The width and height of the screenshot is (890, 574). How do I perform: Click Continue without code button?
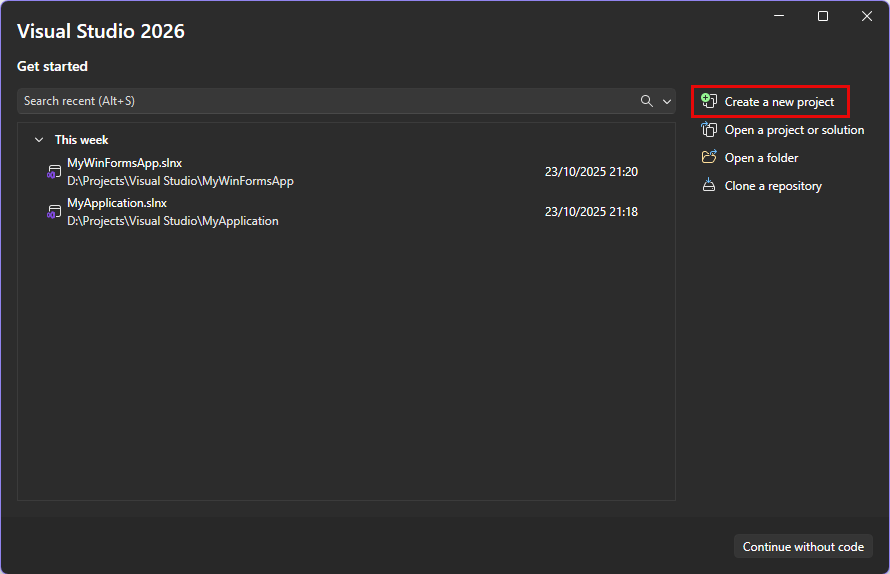click(803, 546)
